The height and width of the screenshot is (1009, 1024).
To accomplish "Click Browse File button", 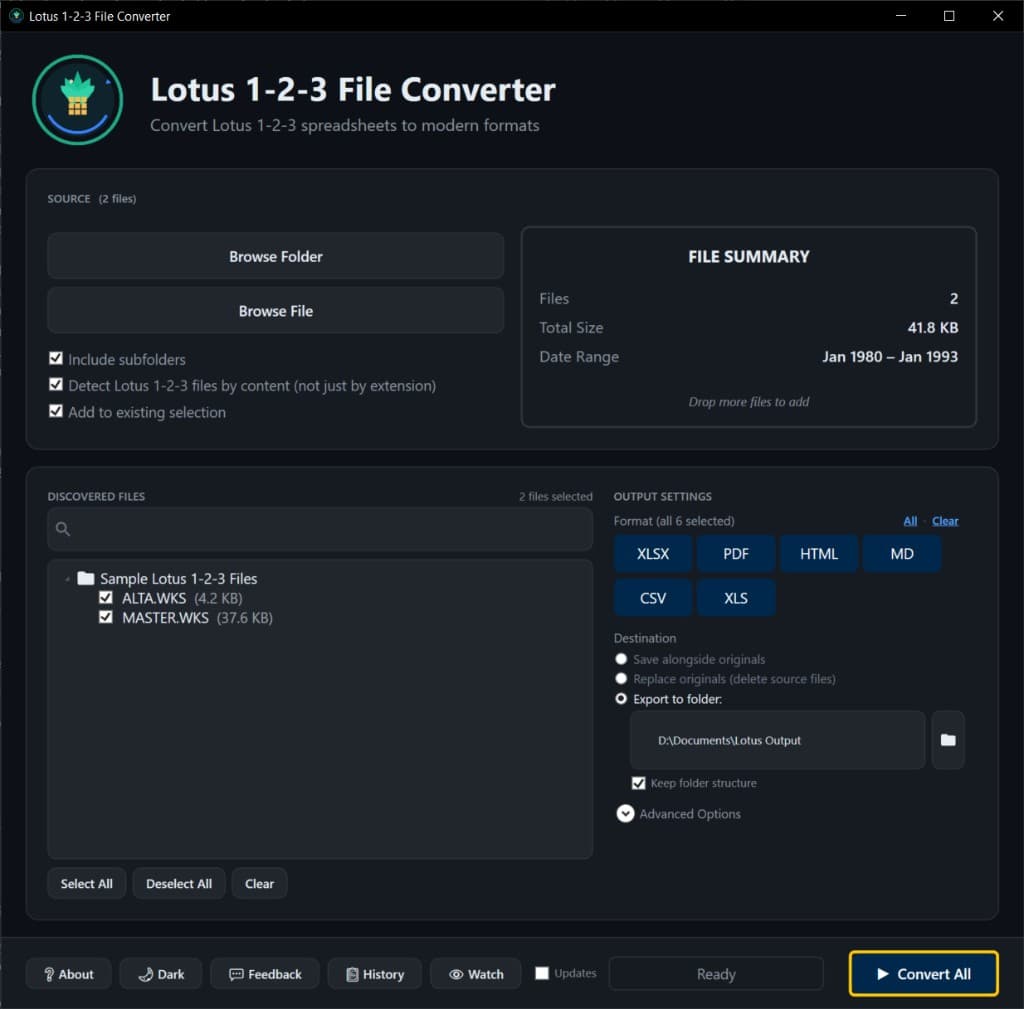I will 276,311.
